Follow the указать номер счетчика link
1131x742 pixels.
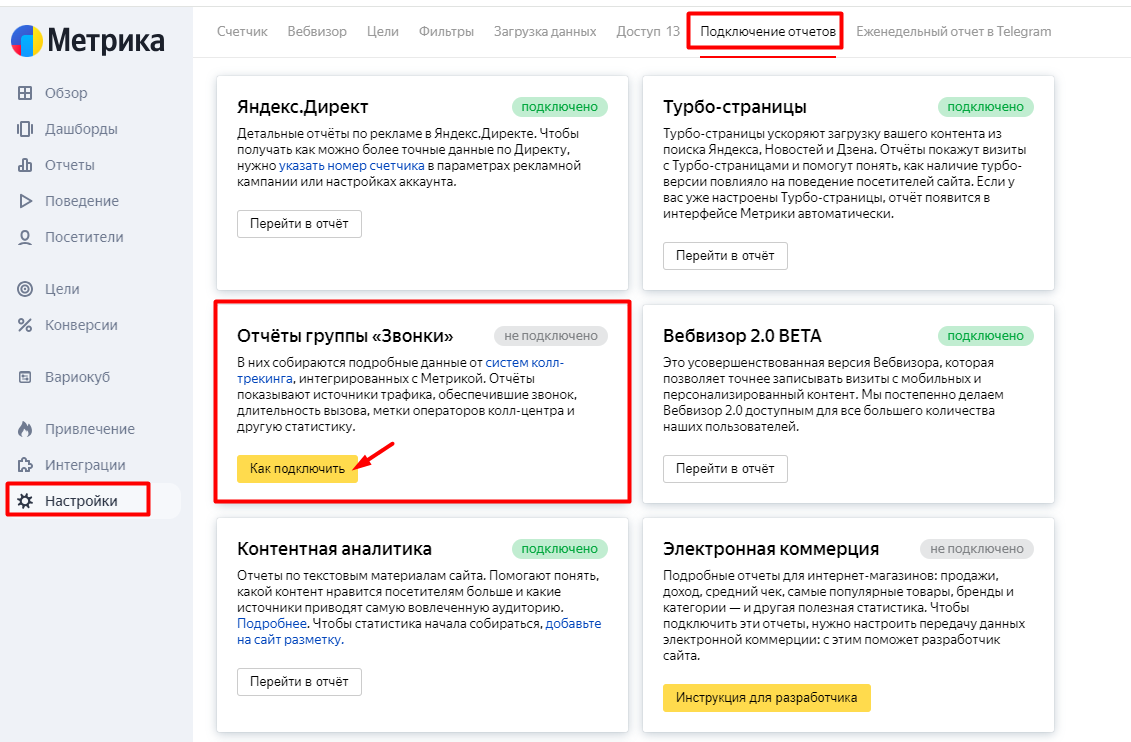pyautogui.click(x=352, y=166)
